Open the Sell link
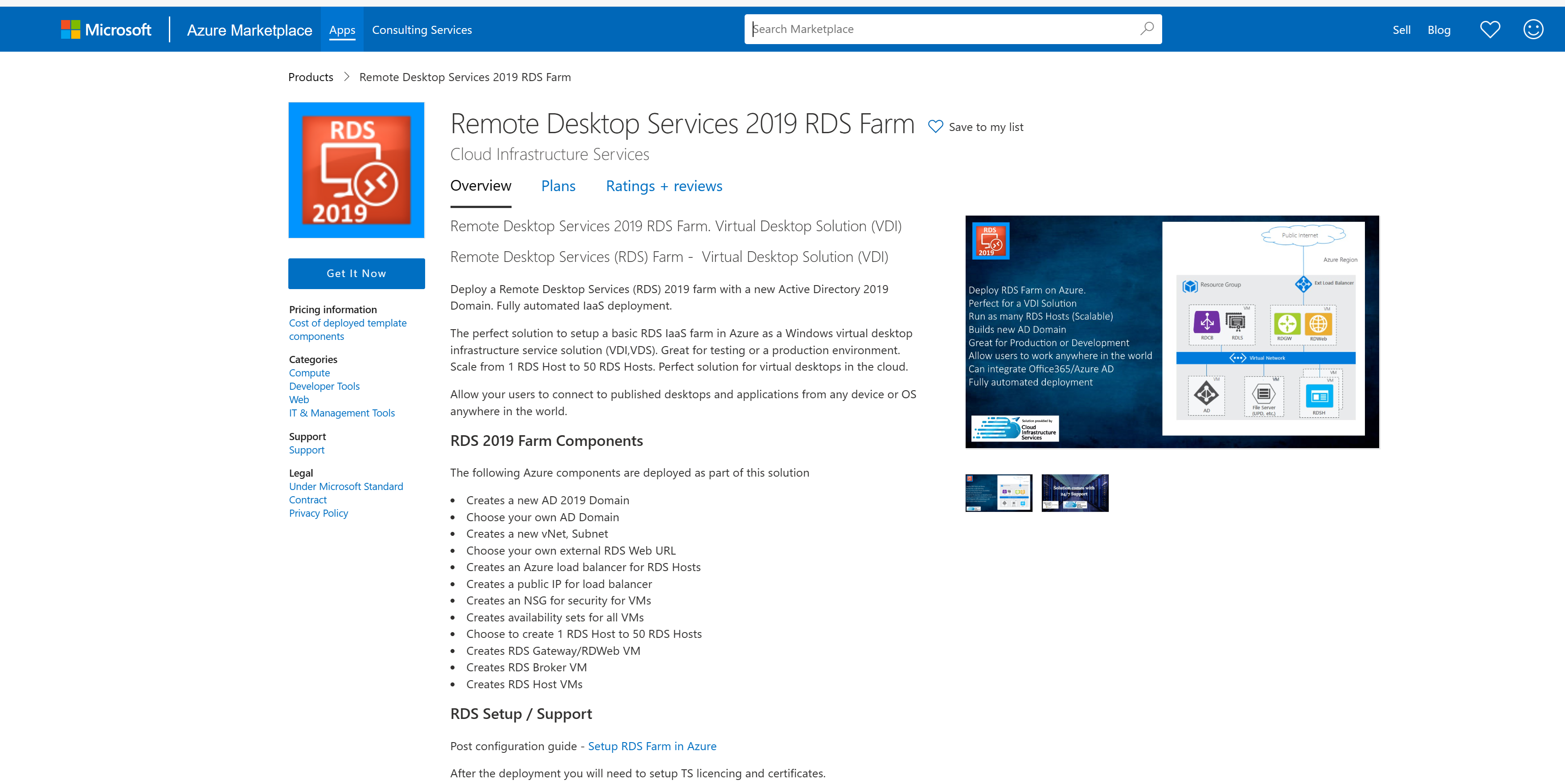The image size is (1565, 784). [1401, 30]
